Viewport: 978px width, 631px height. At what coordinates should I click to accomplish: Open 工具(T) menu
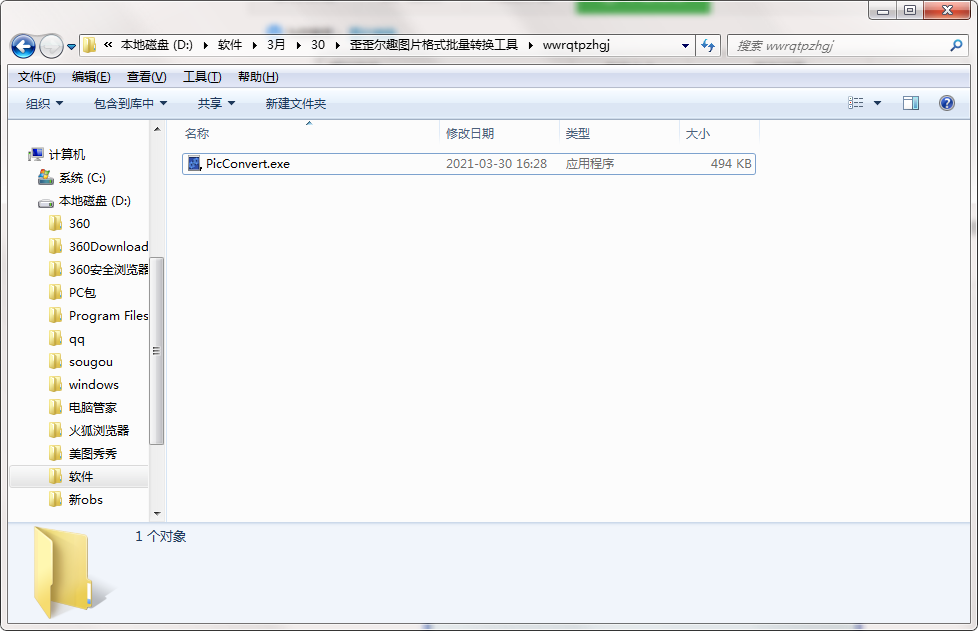pos(201,77)
